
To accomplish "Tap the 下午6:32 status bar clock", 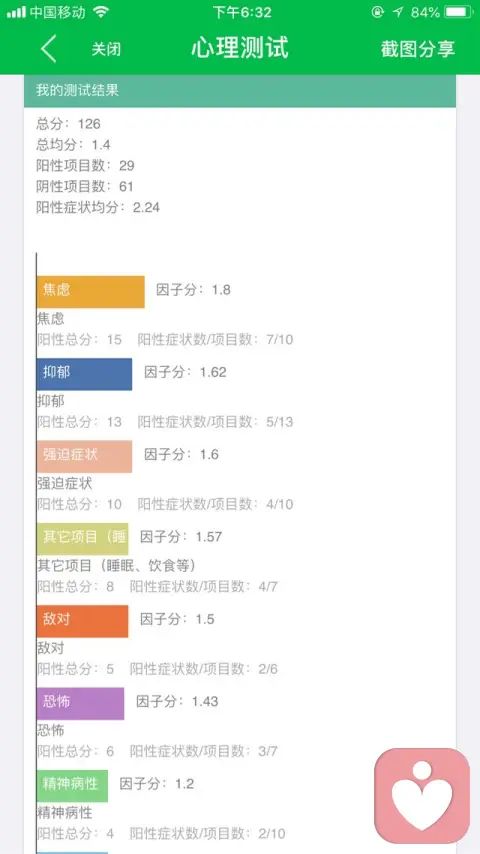I will coord(241,12).
